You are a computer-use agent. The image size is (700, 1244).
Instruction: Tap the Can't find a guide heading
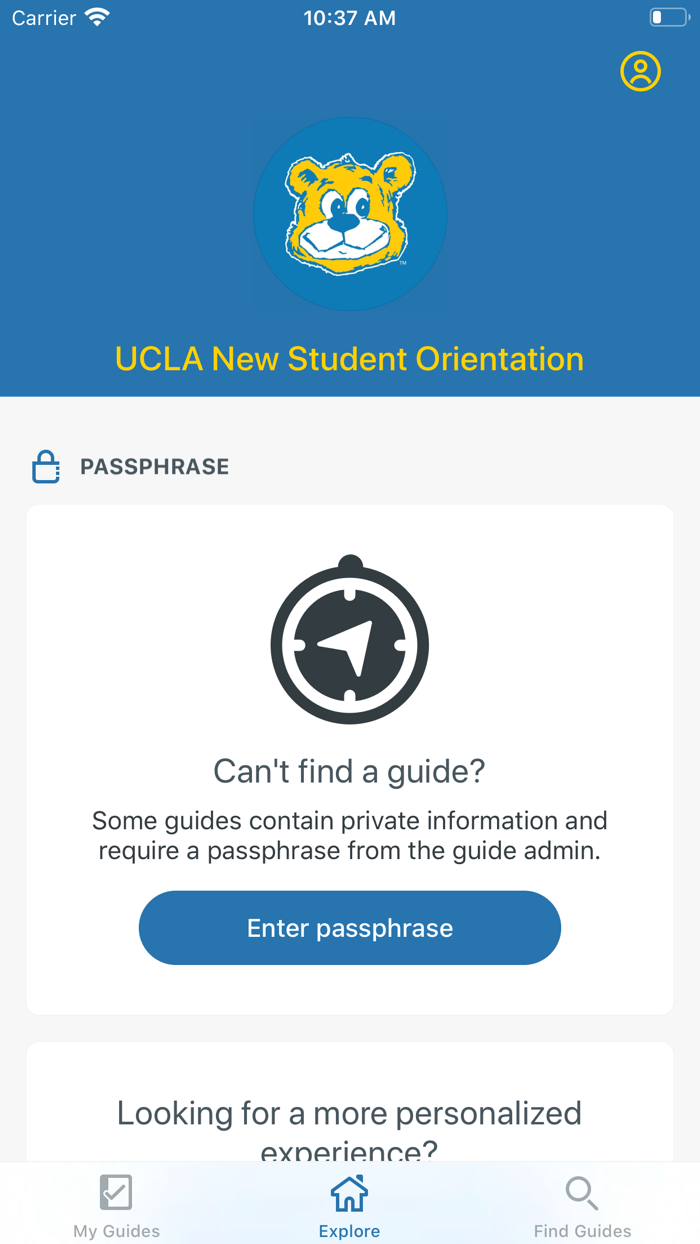point(349,771)
